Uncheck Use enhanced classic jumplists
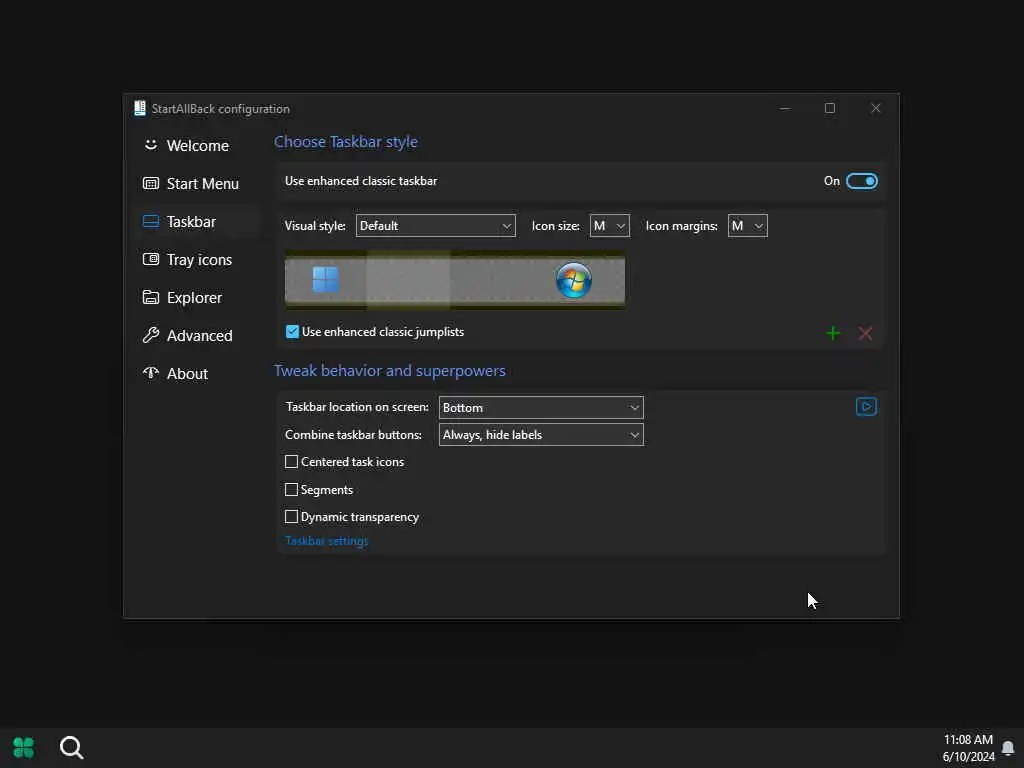This screenshot has height=768, width=1024. [x=292, y=332]
